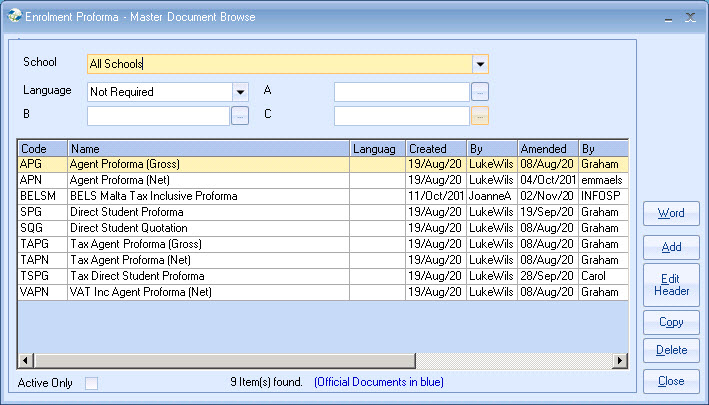Click the browse ellipsis button beside field B

tap(240, 116)
